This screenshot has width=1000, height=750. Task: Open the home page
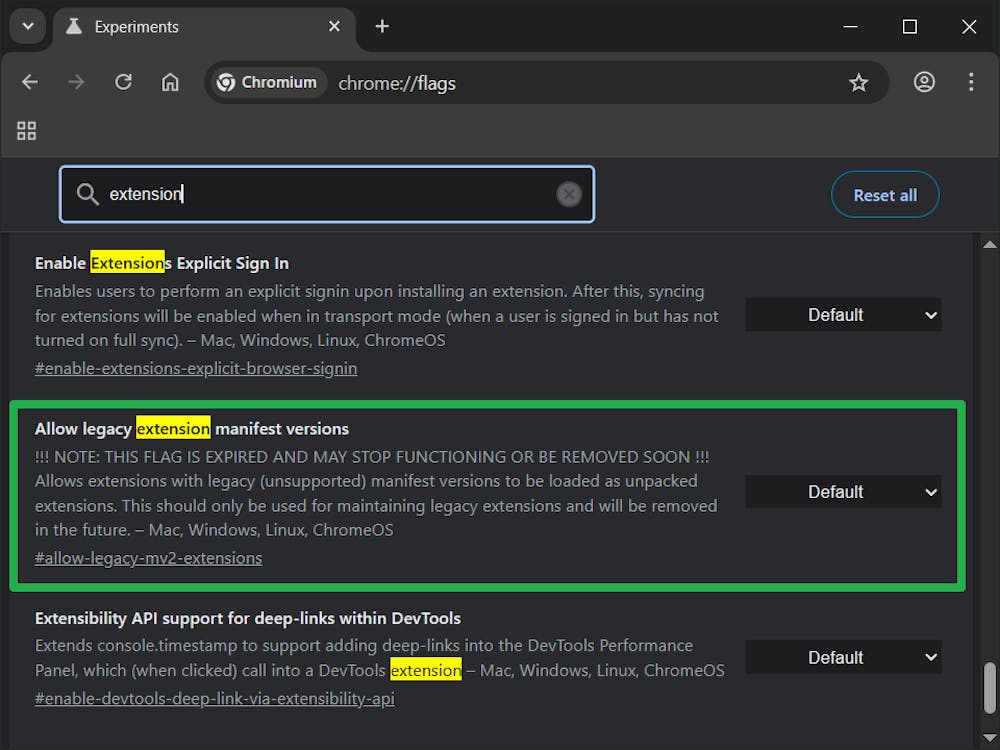170,82
